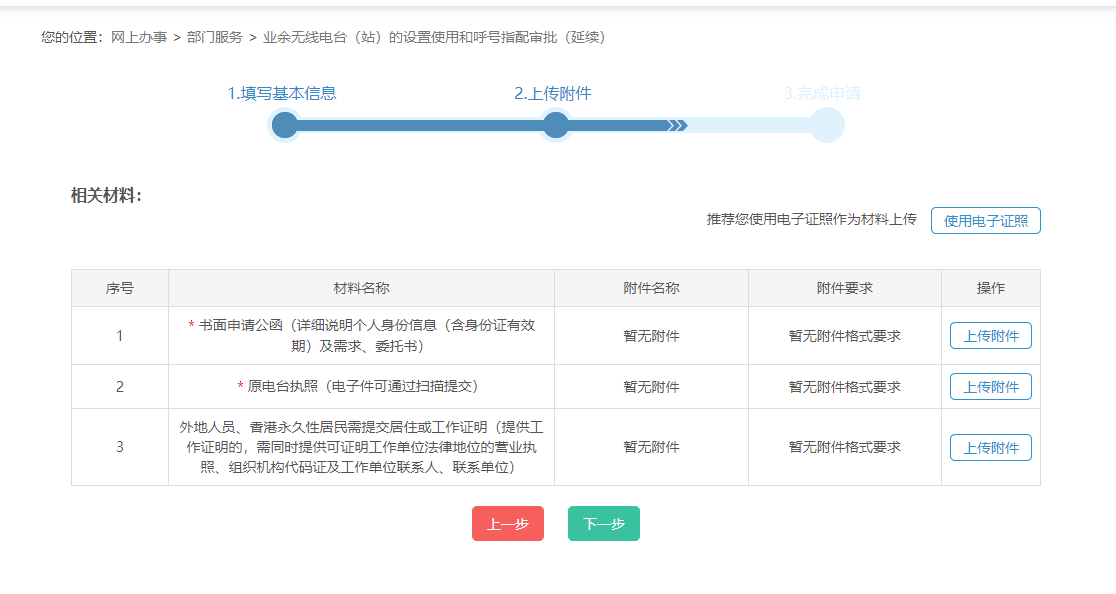Click the step 2 circle on progress bar
1116x594 pixels.
(555, 125)
